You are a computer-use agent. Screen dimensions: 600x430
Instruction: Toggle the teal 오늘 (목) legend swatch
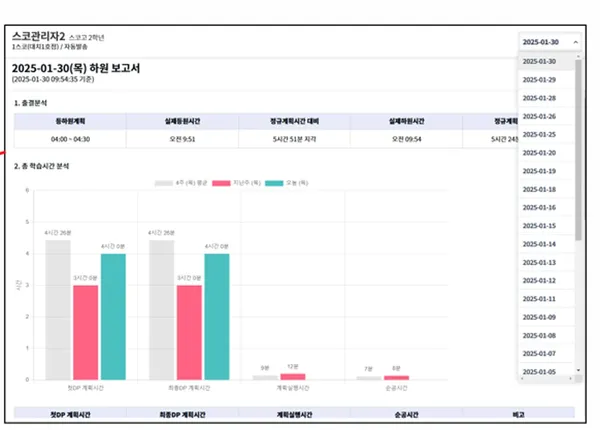pos(274,183)
